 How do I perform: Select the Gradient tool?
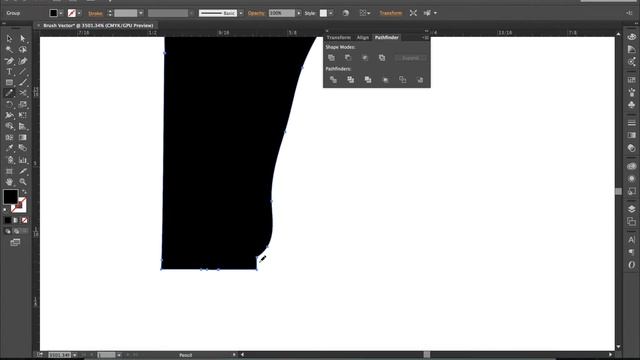click(22, 138)
